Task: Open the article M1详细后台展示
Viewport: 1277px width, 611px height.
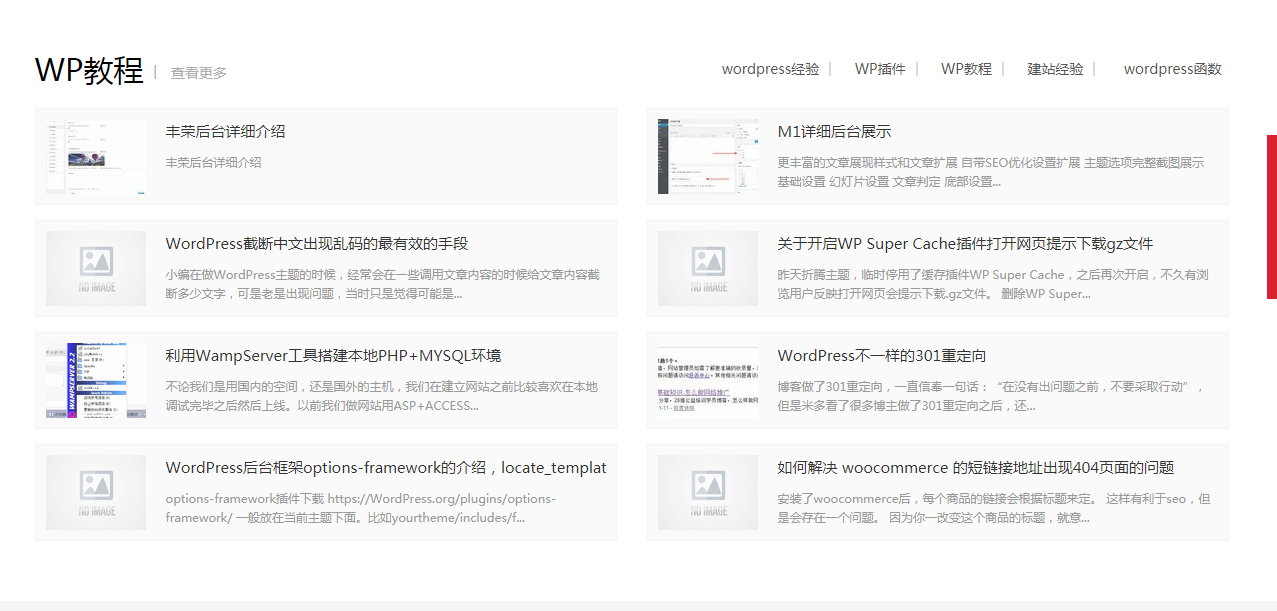Action: click(x=834, y=130)
